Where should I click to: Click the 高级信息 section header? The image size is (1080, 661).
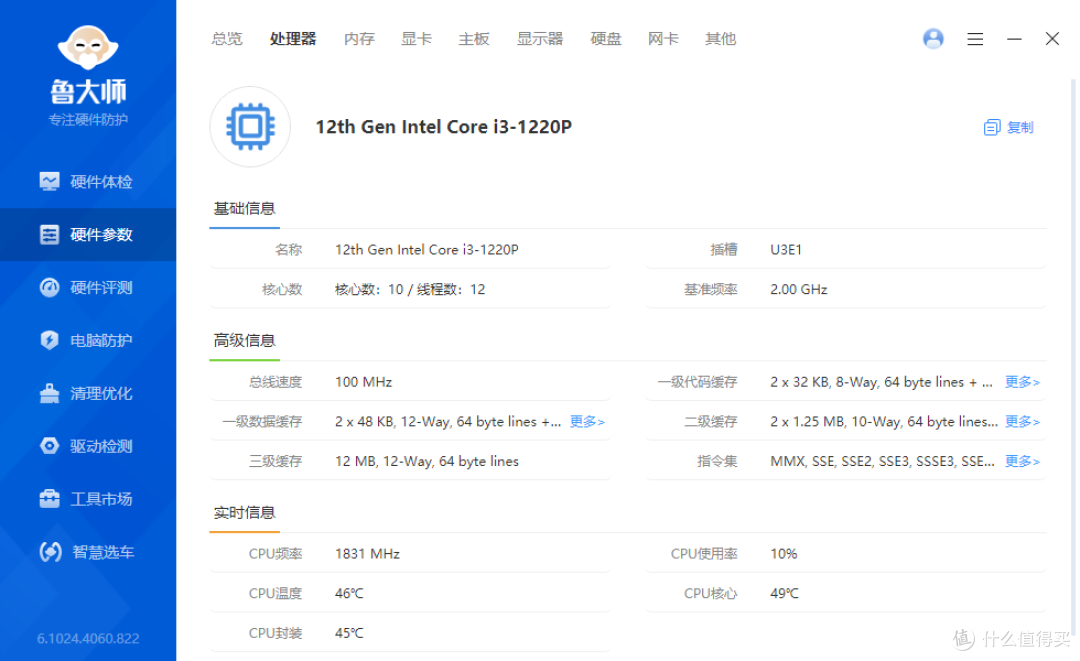tap(245, 341)
